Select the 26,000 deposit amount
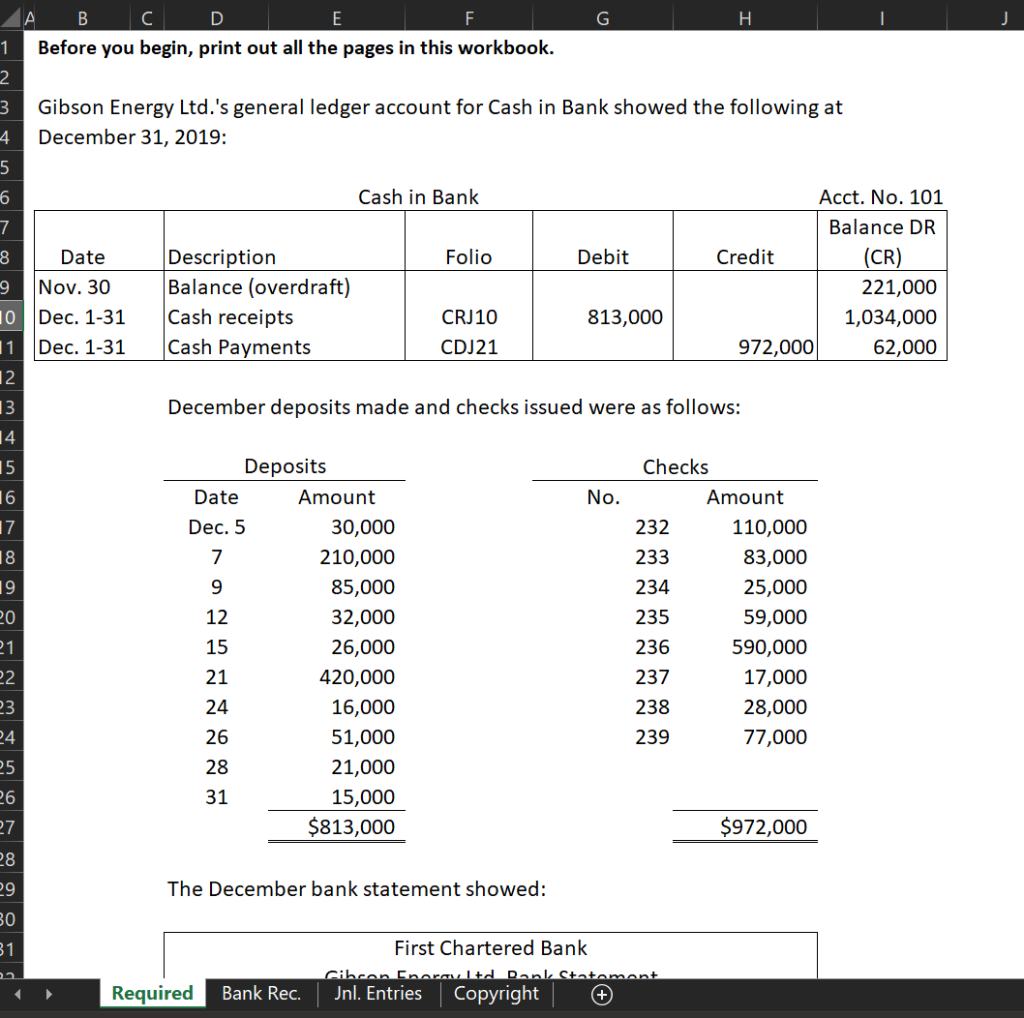The image size is (1024, 1018). 336,647
